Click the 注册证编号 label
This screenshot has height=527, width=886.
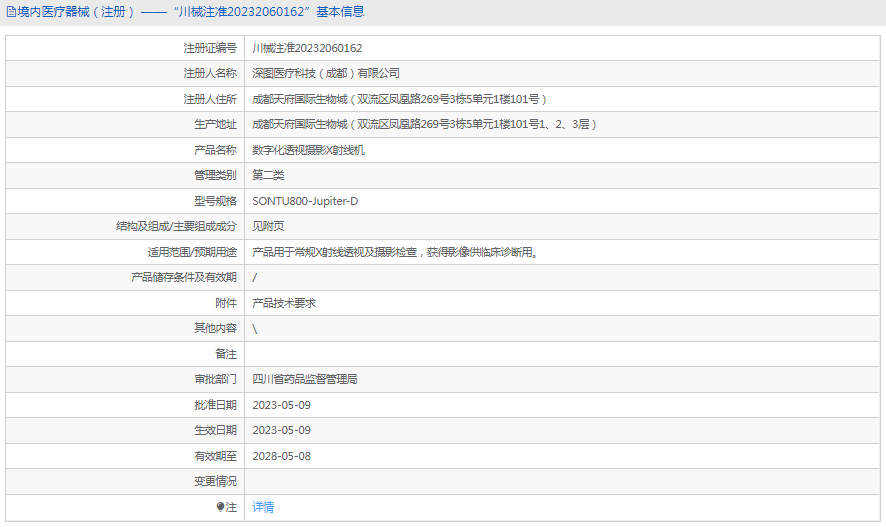tap(210, 49)
